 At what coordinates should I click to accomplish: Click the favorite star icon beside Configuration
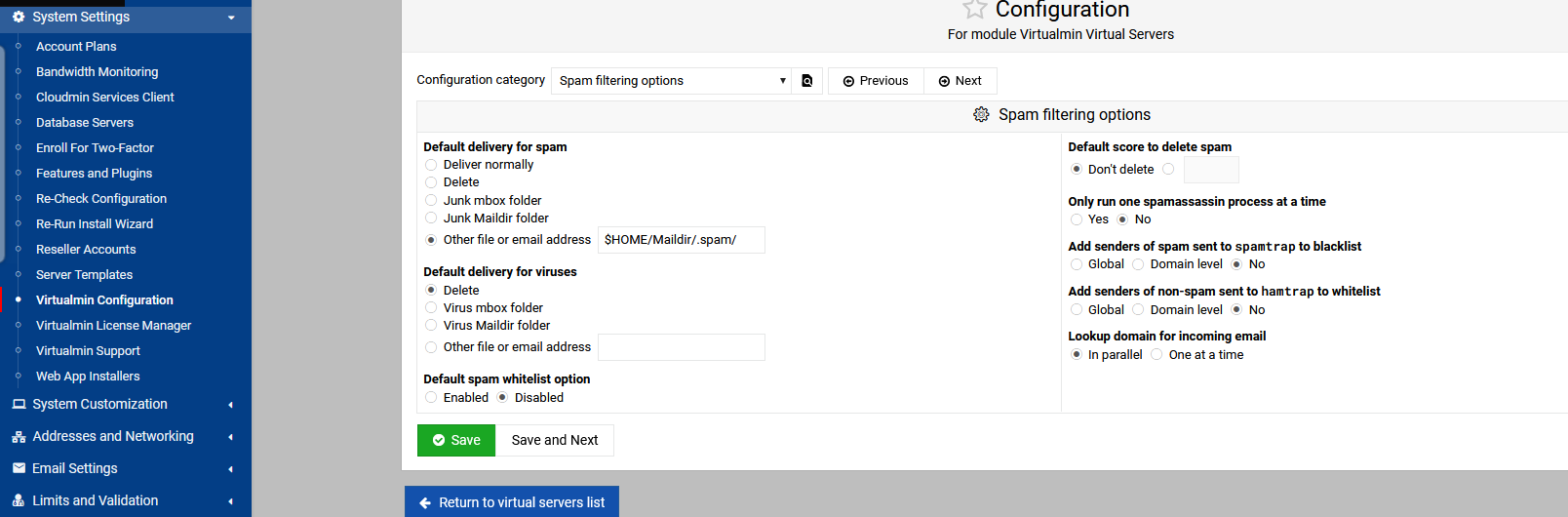click(974, 10)
